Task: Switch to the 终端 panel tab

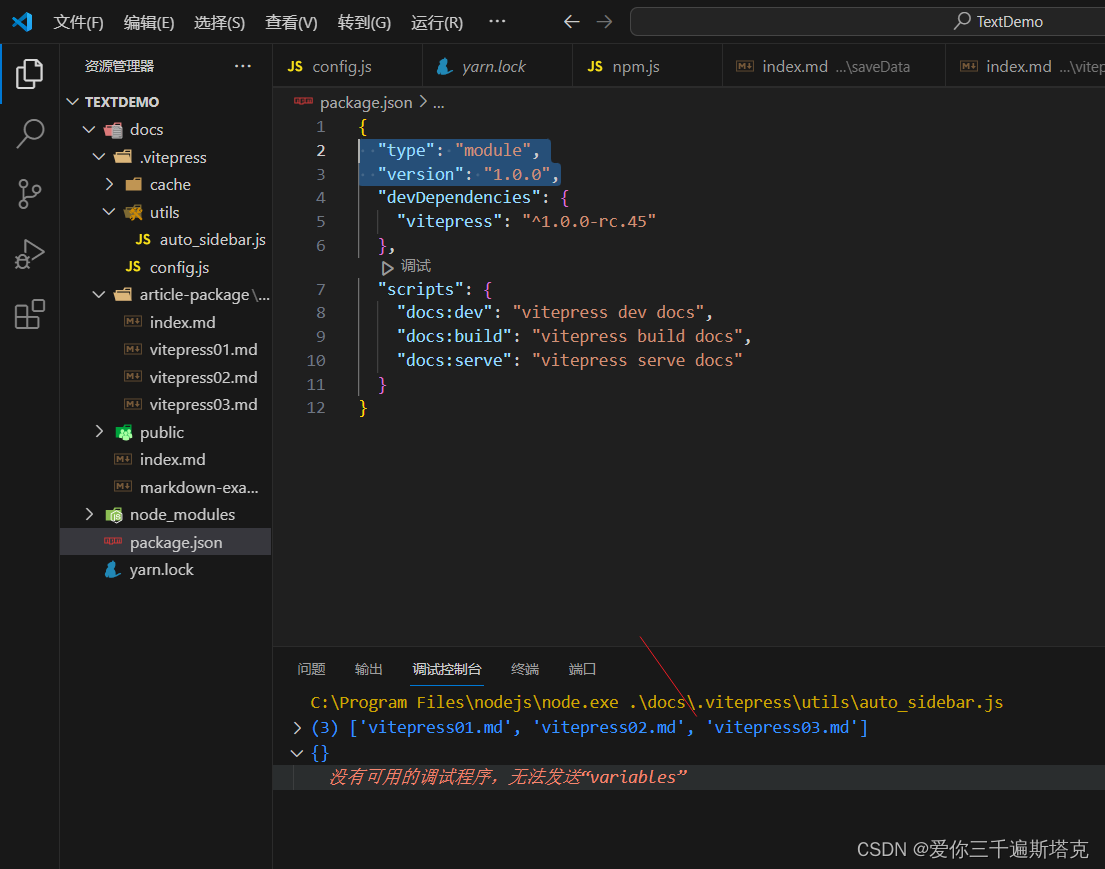Action: coord(524,668)
